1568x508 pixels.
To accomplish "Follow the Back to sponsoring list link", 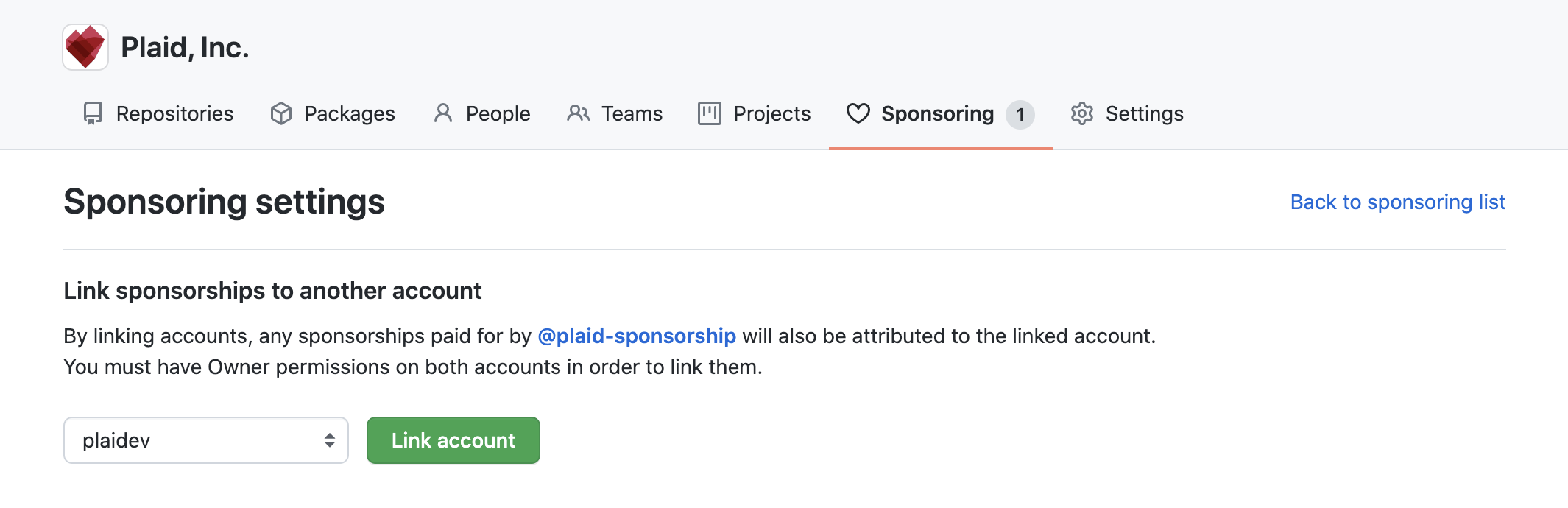I will coord(1398,202).
